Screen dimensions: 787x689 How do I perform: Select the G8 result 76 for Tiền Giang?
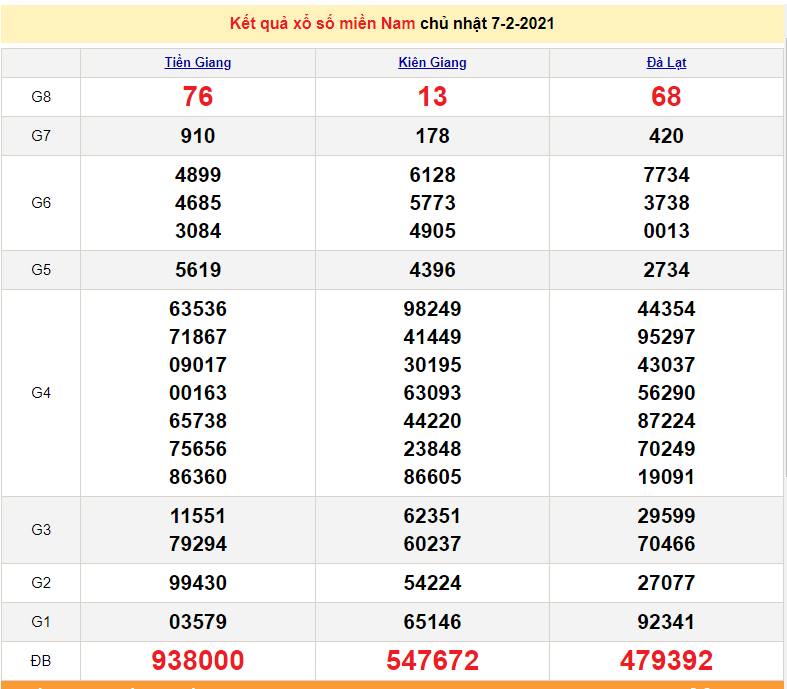tap(198, 97)
